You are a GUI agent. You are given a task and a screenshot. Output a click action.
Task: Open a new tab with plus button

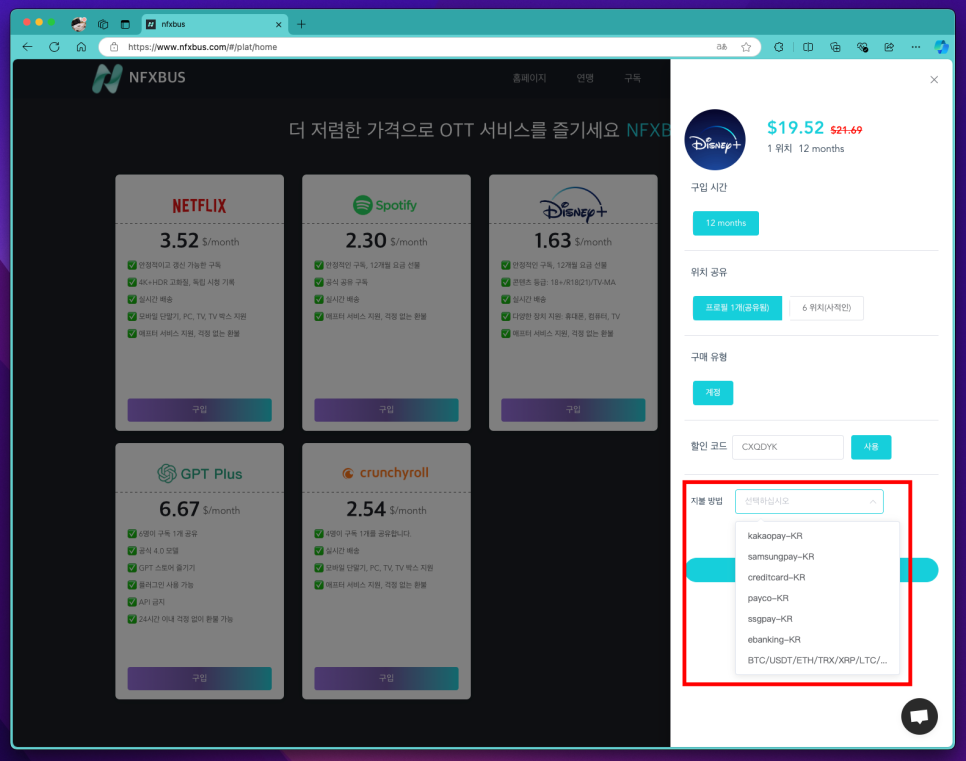(301, 24)
